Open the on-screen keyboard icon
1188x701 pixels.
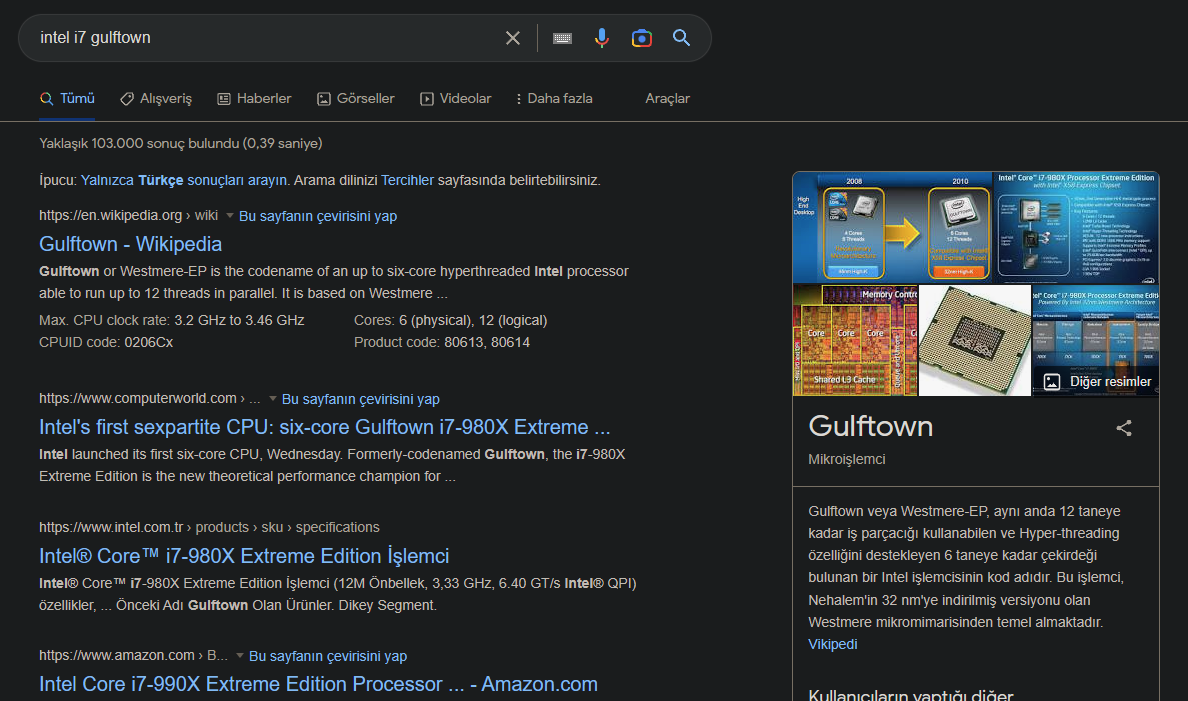(562, 38)
